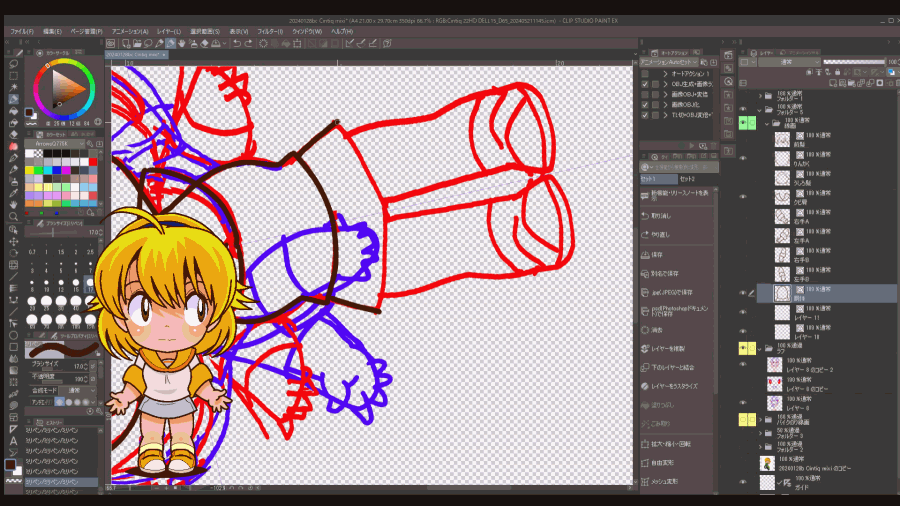Toggle visibility of クビ層 layer
This screenshot has width=900, height=506.
click(743, 197)
